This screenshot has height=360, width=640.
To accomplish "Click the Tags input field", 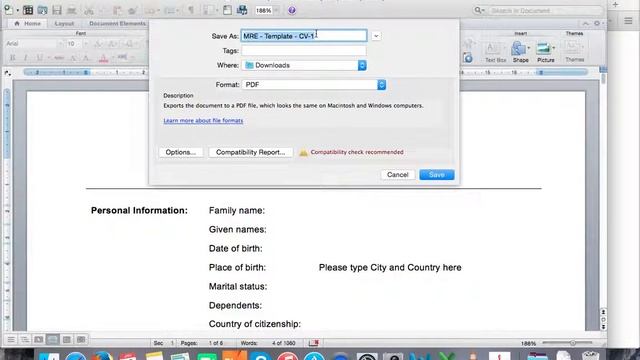I will click(304, 51).
